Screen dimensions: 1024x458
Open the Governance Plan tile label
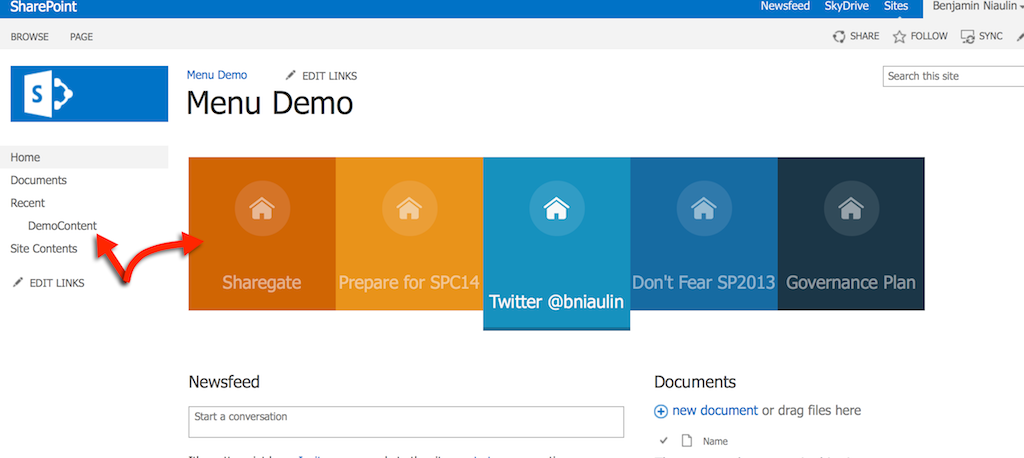pos(851,283)
